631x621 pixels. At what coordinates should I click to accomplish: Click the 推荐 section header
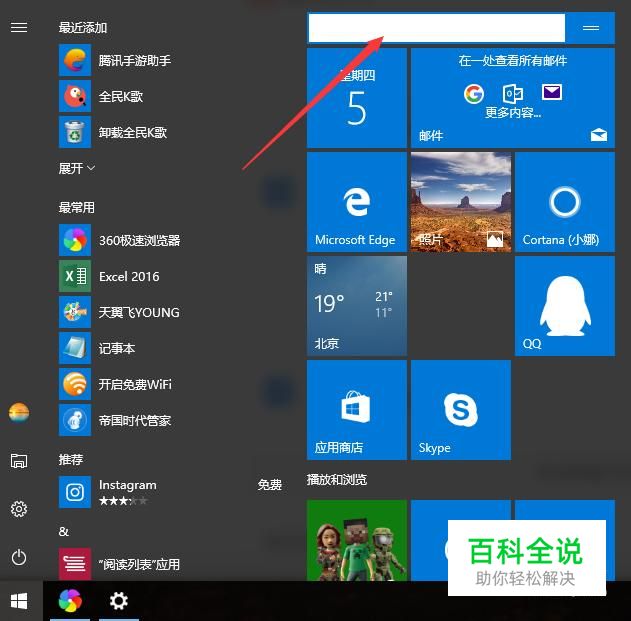[x=71, y=459]
